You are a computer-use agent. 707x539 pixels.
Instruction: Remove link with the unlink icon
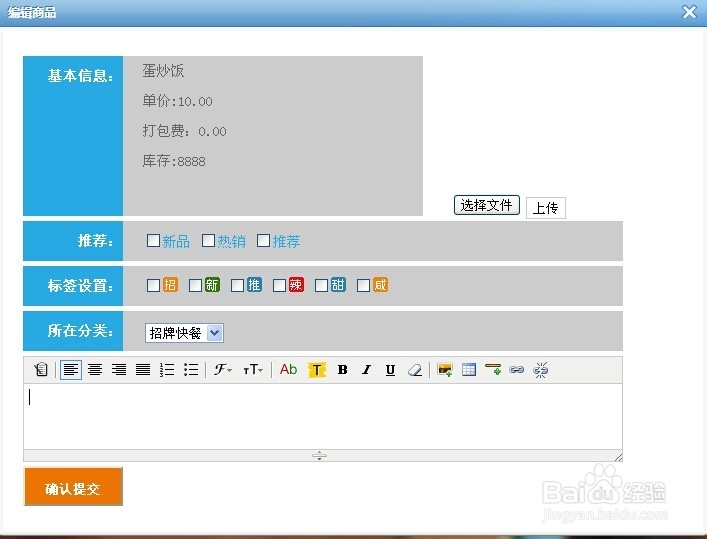(x=540, y=369)
